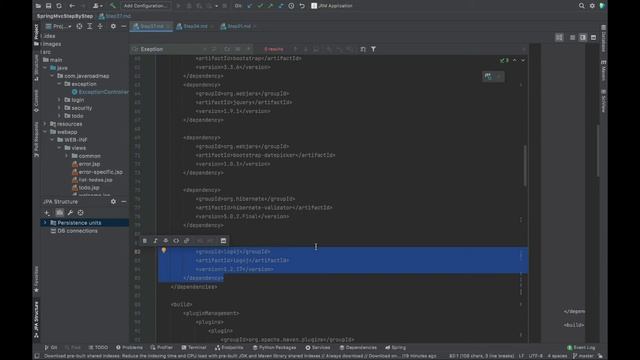Open the Add Configuration dropdown

pyautogui.click(x=145, y=6)
